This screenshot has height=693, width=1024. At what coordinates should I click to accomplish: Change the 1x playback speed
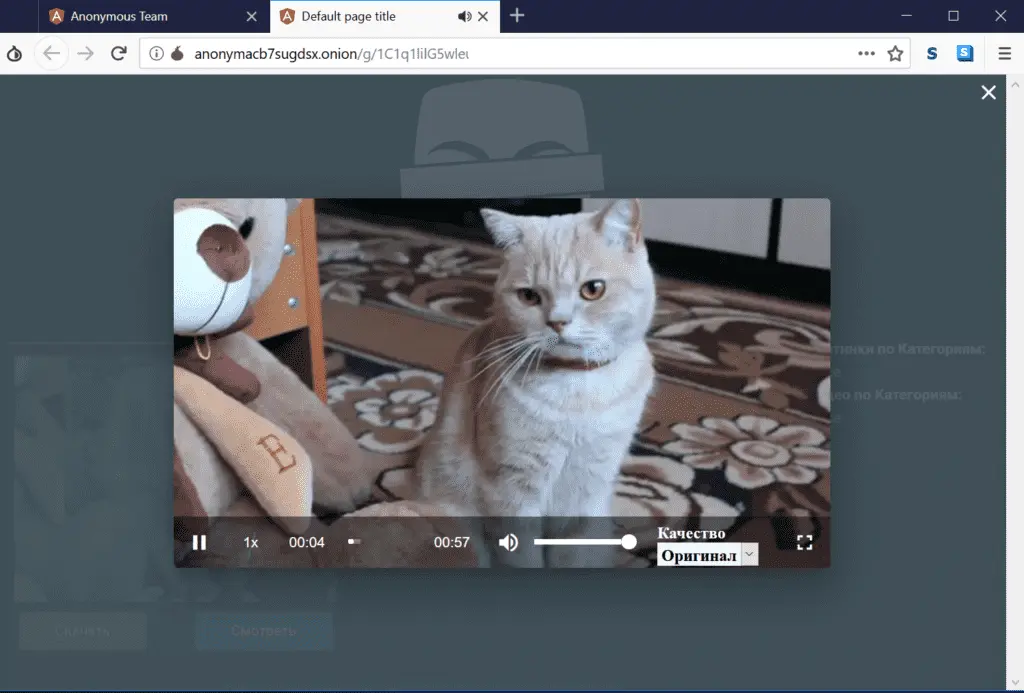click(x=251, y=542)
